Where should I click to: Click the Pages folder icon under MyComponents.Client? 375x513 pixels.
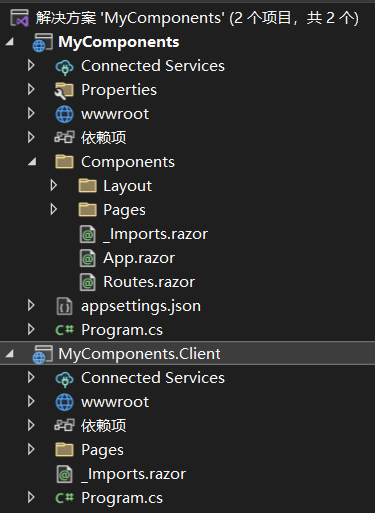tap(64, 450)
